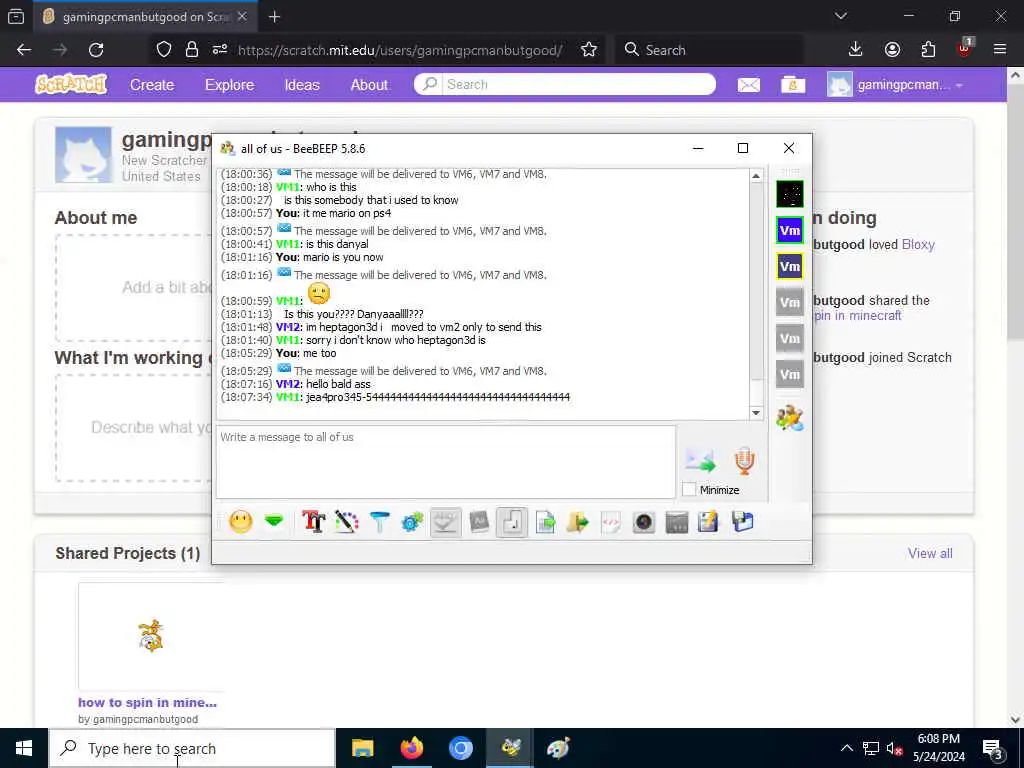Select the black starry avatar in user strip
1024x768 pixels.
click(x=790, y=194)
